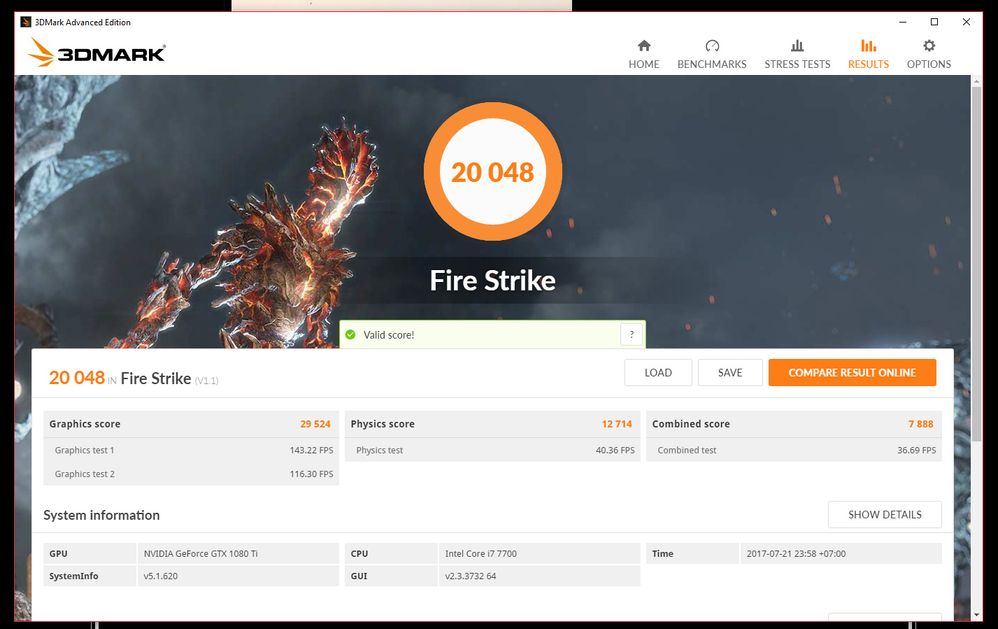The height and width of the screenshot is (629, 998).
Task: Maximize the 3DMark window
Action: pos(934,22)
